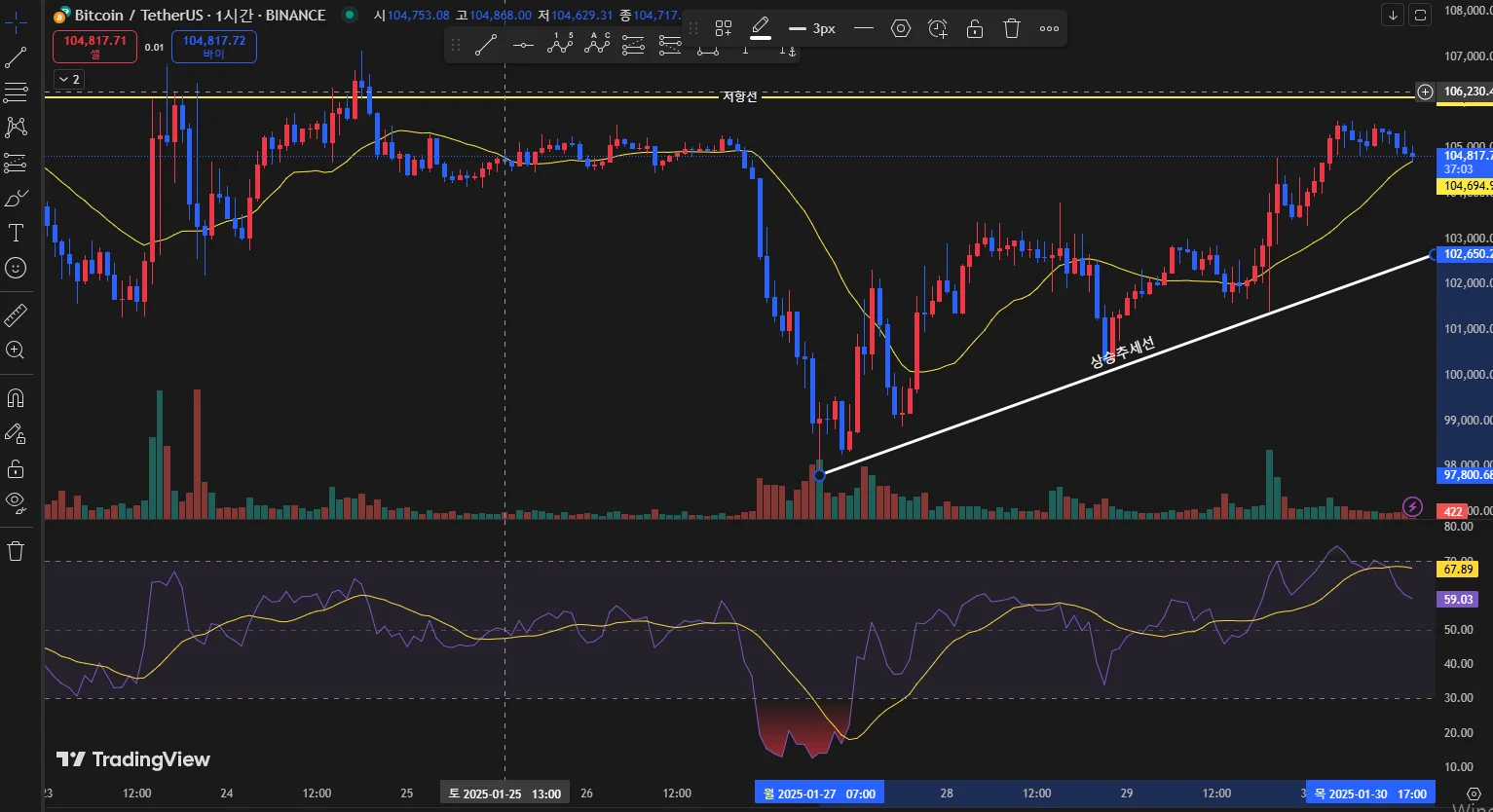Image resolution: width=1493 pixels, height=812 pixels.
Task: Select the white uptrend line label
Action: point(1122,351)
